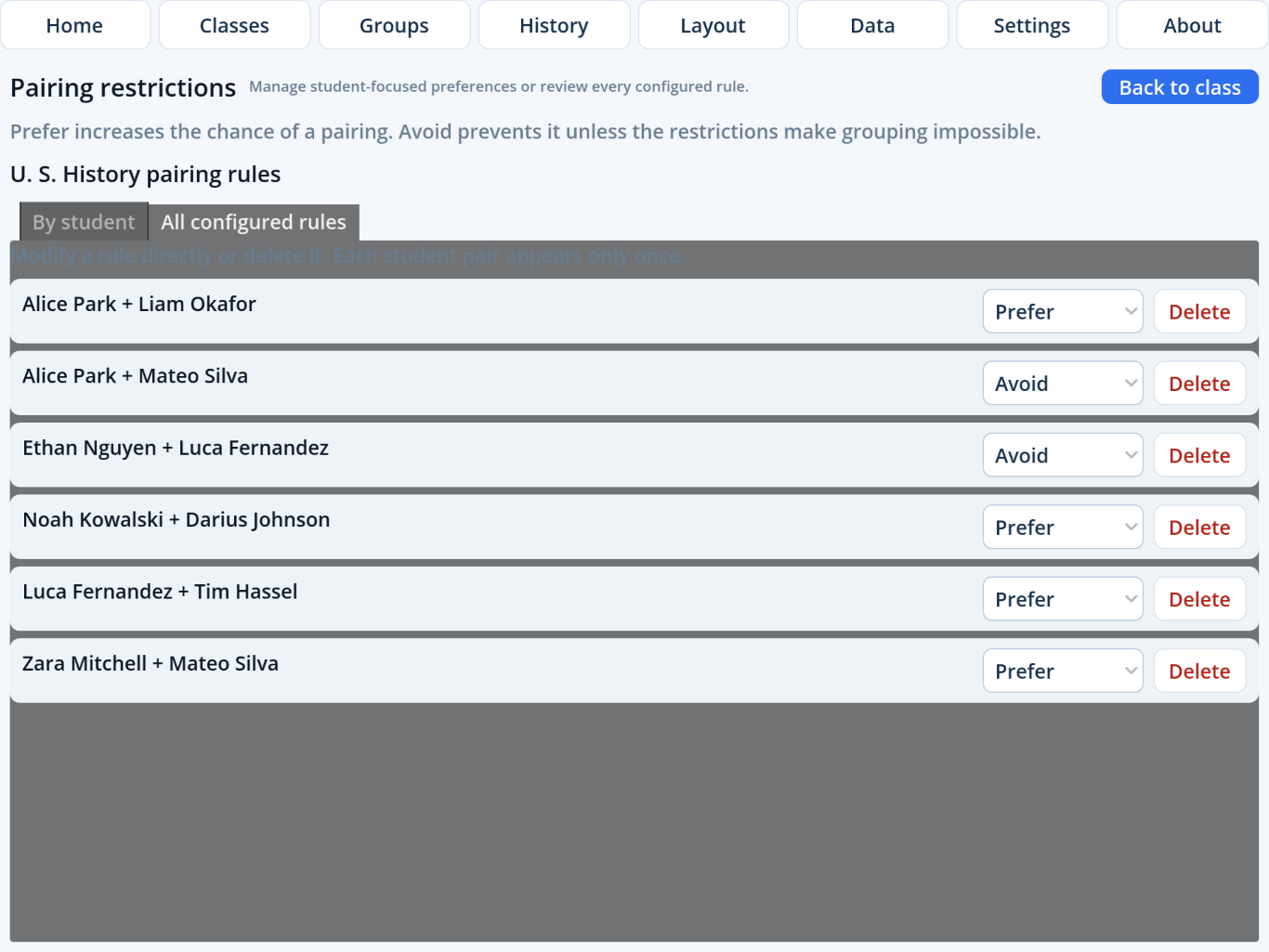Navigate to the Data page
Image resolution: width=1269 pixels, height=952 pixels.
[x=872, y=25]
